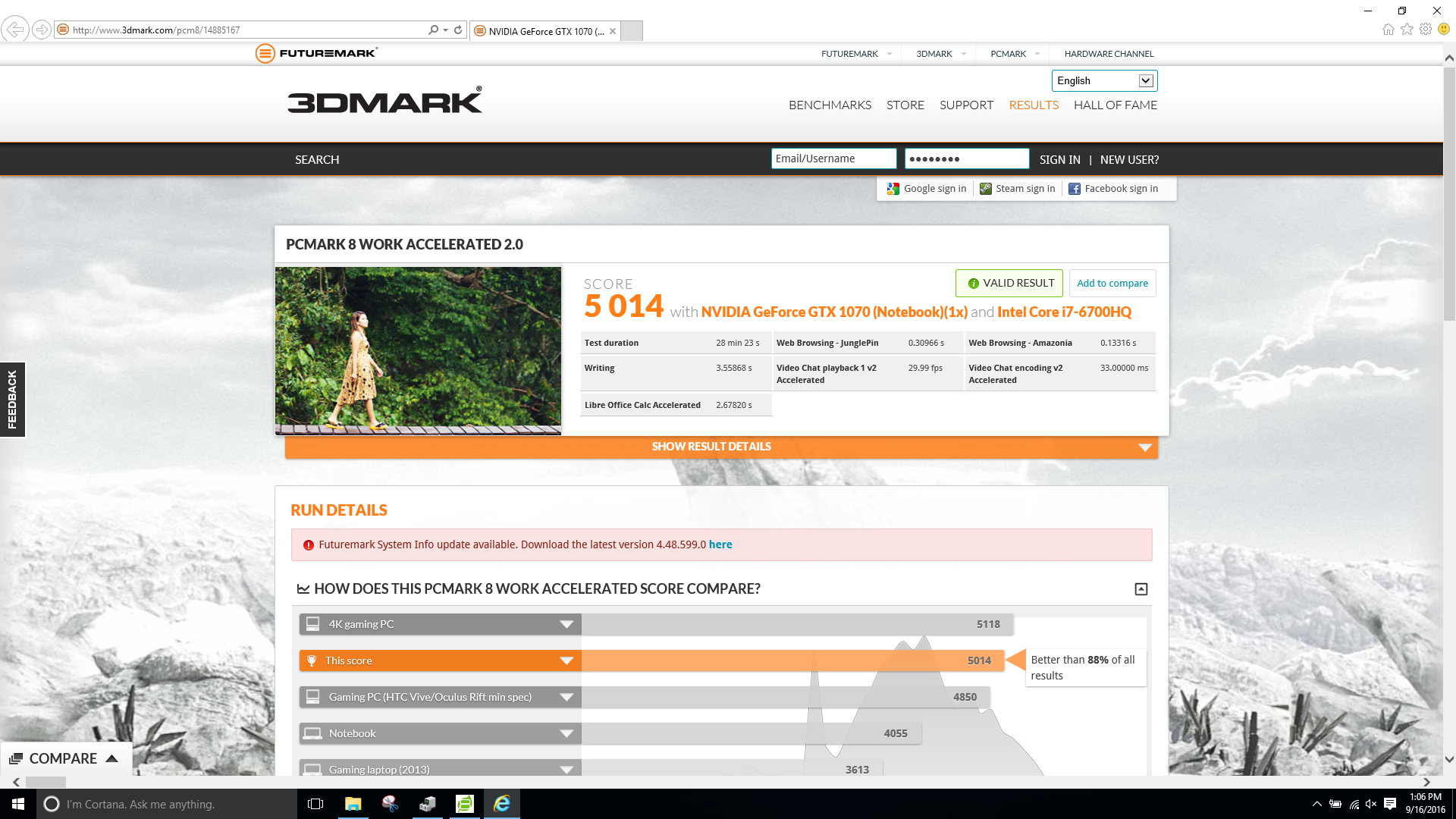Click the Futuremark logo icon

(x=265, y=53)
